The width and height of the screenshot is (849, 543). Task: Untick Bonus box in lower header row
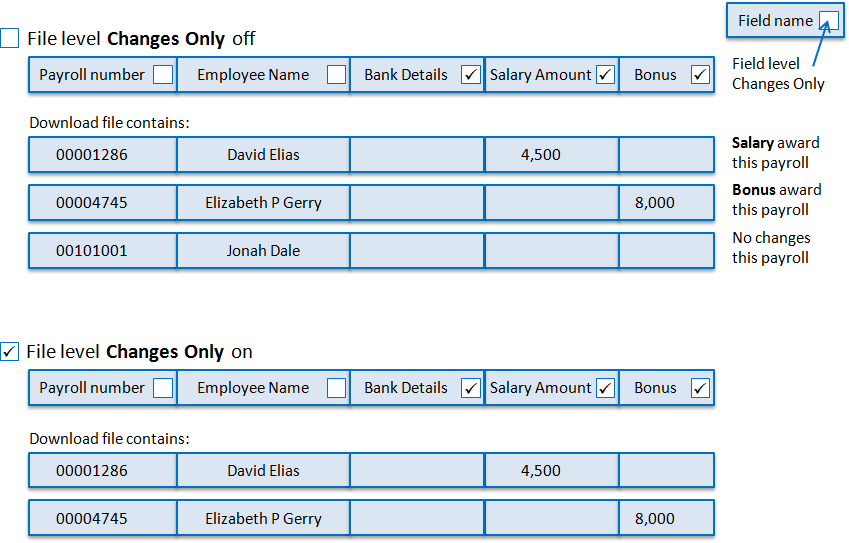tap(700, 388)
